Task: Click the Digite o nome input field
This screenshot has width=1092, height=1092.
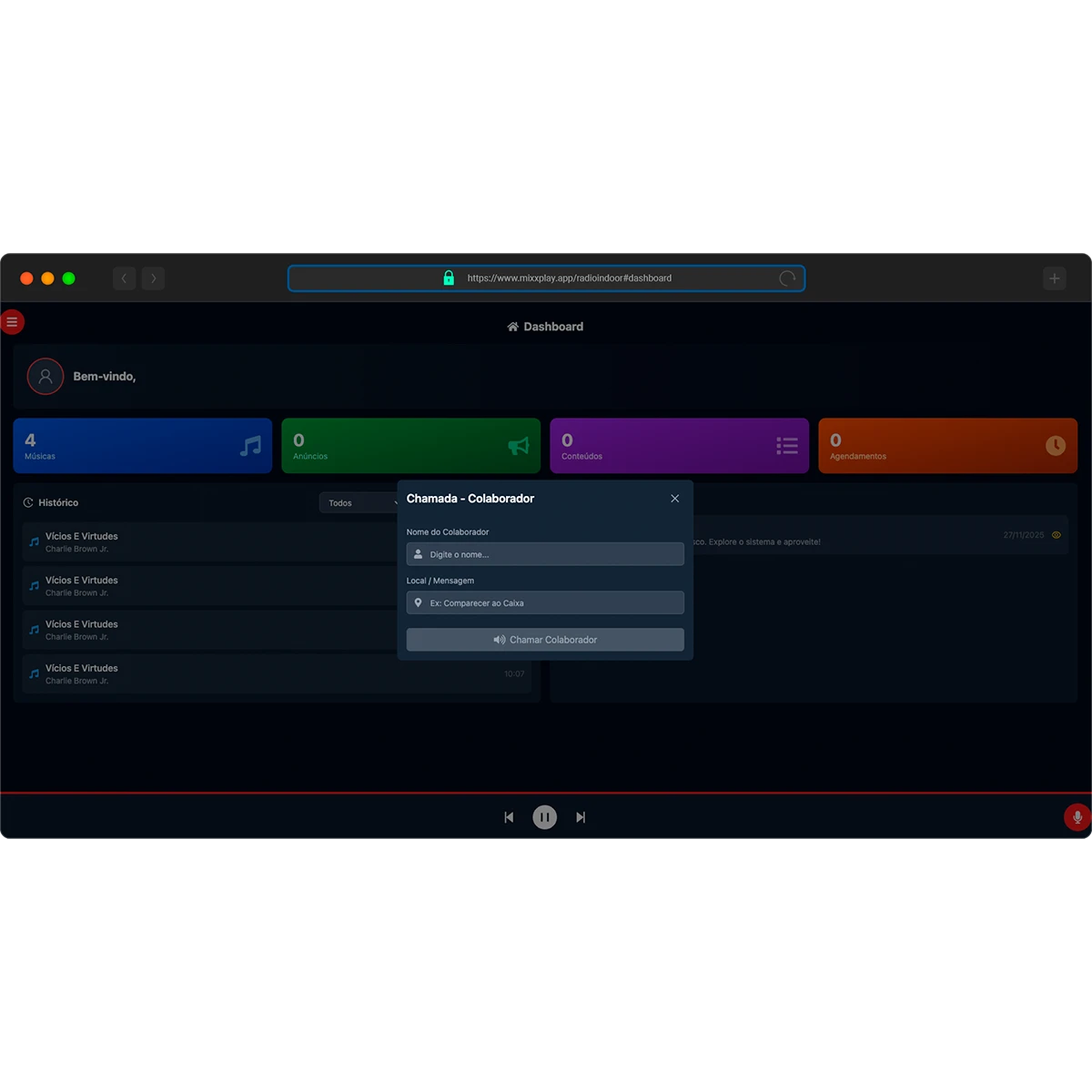Action: click(x=544, y=554)
